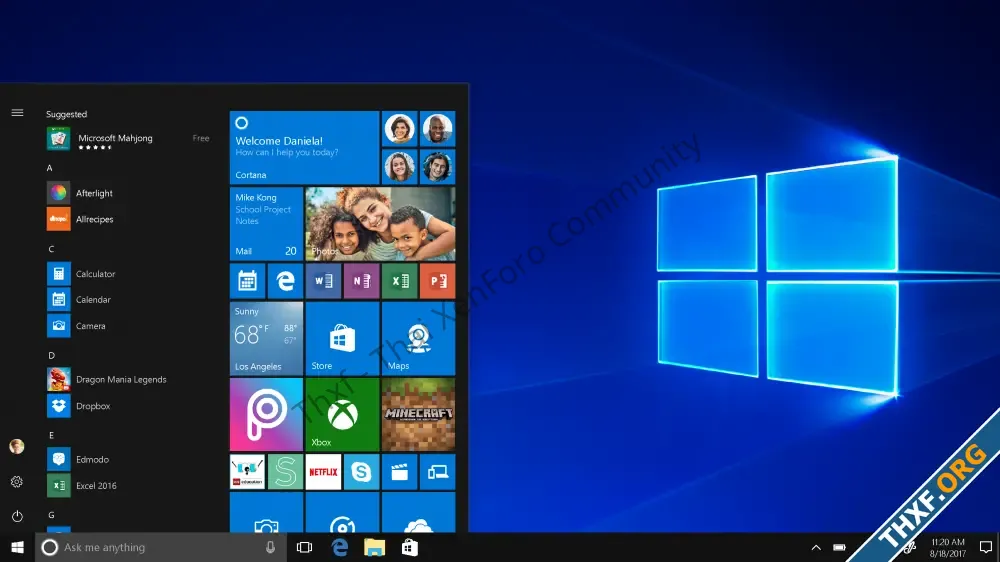Viewport: 1000px width, 562px height.
Task: Open the user account picture
Action: (x=17, y=447)
